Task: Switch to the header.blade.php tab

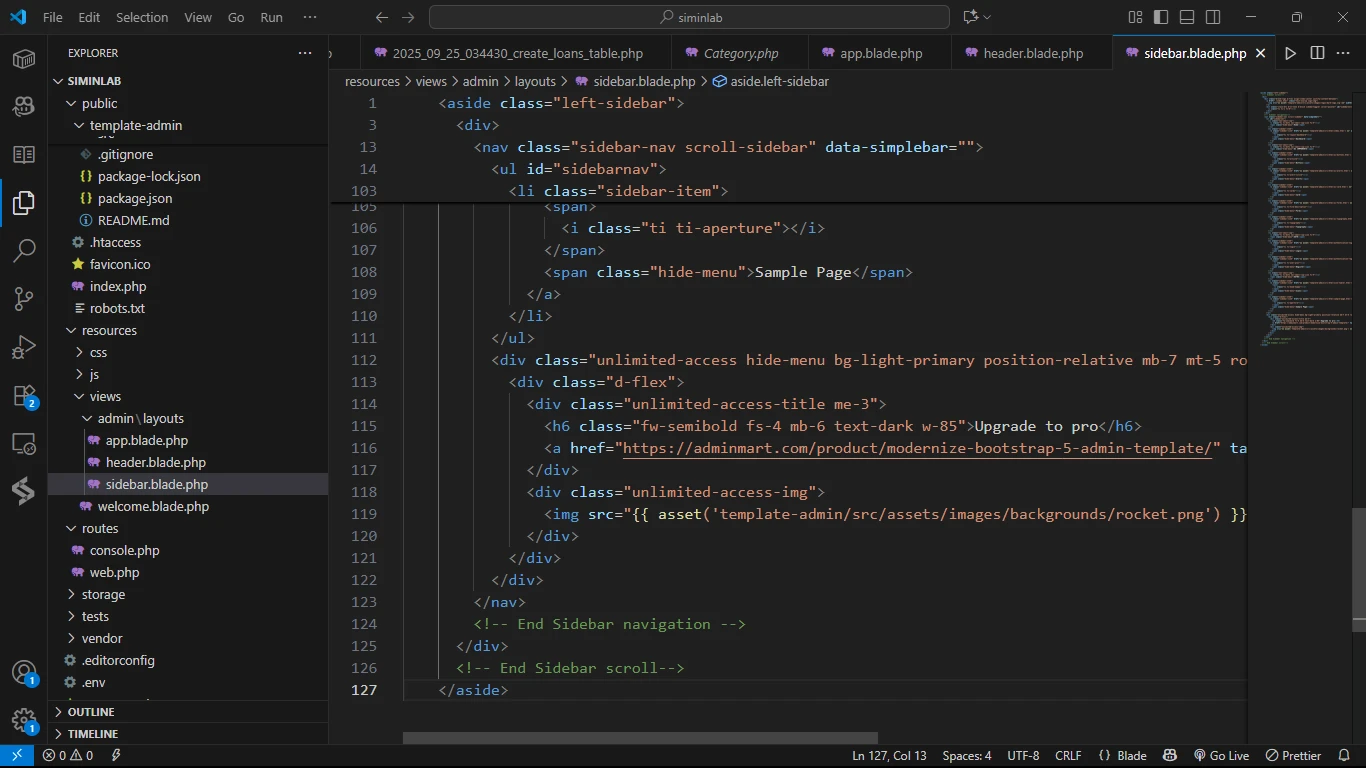Action: tap(1032, 53)
